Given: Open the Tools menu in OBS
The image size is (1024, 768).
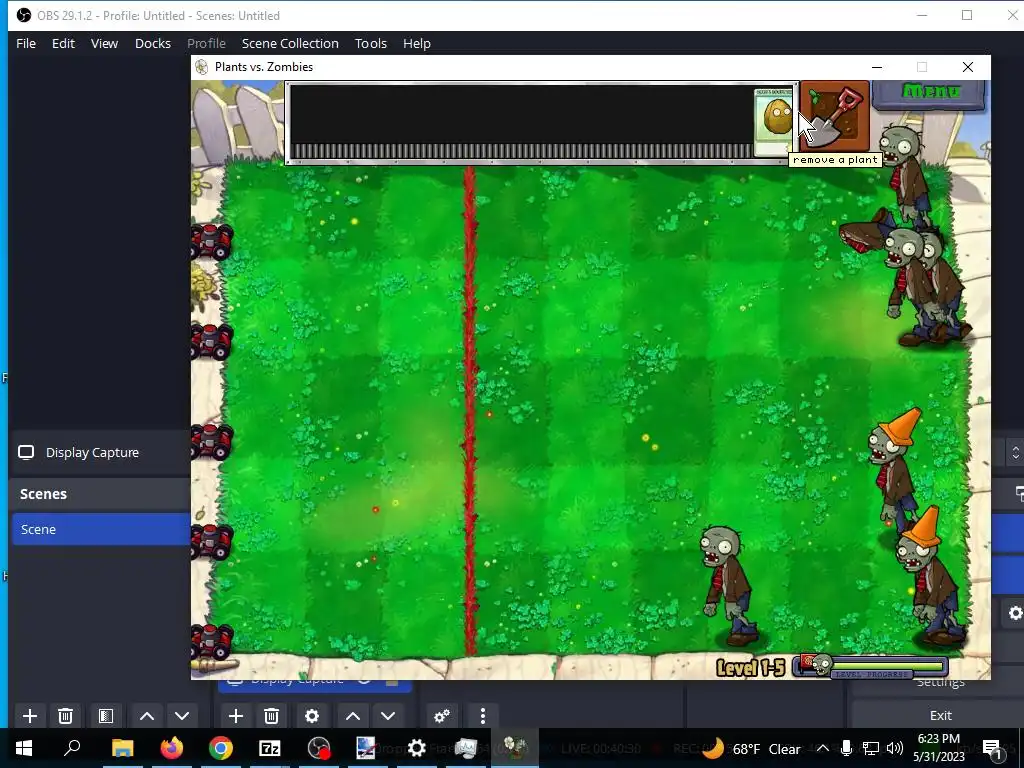Looking at the screenshot, I should coord(371,43).
